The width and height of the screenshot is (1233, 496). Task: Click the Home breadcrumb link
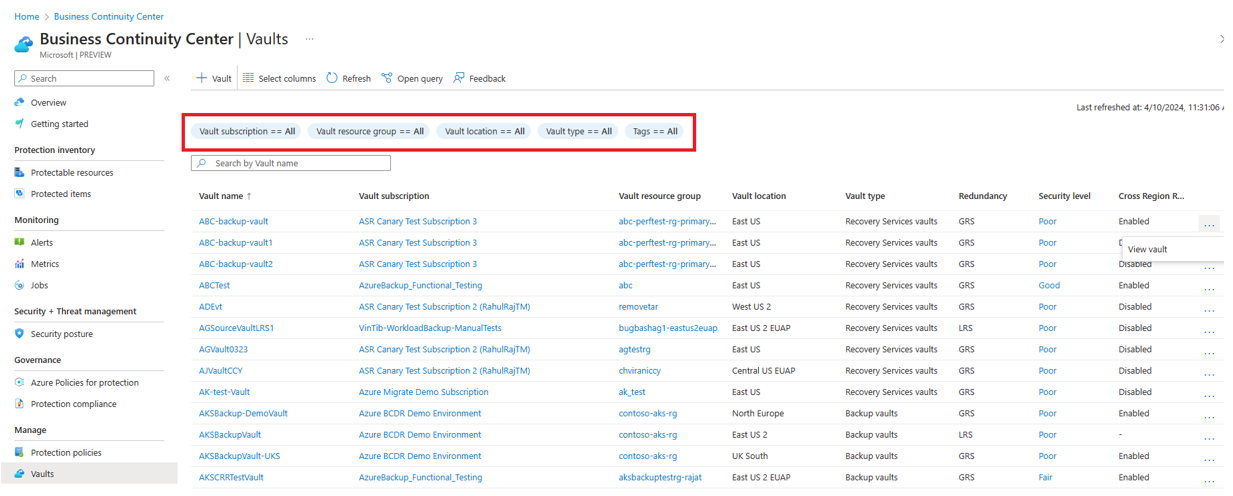coord(26,17)
